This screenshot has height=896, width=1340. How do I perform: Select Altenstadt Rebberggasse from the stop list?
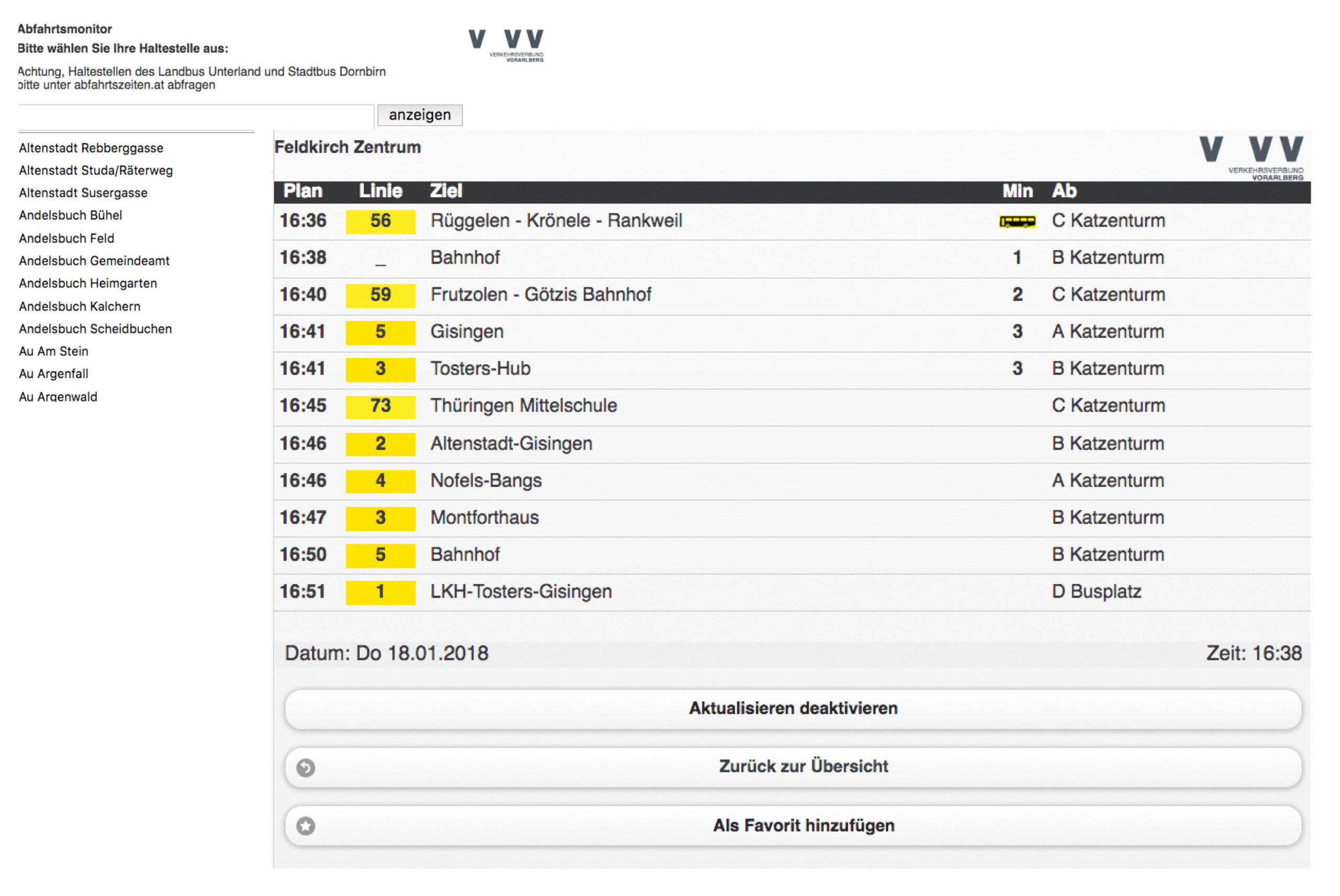click(x=91, y=148)
